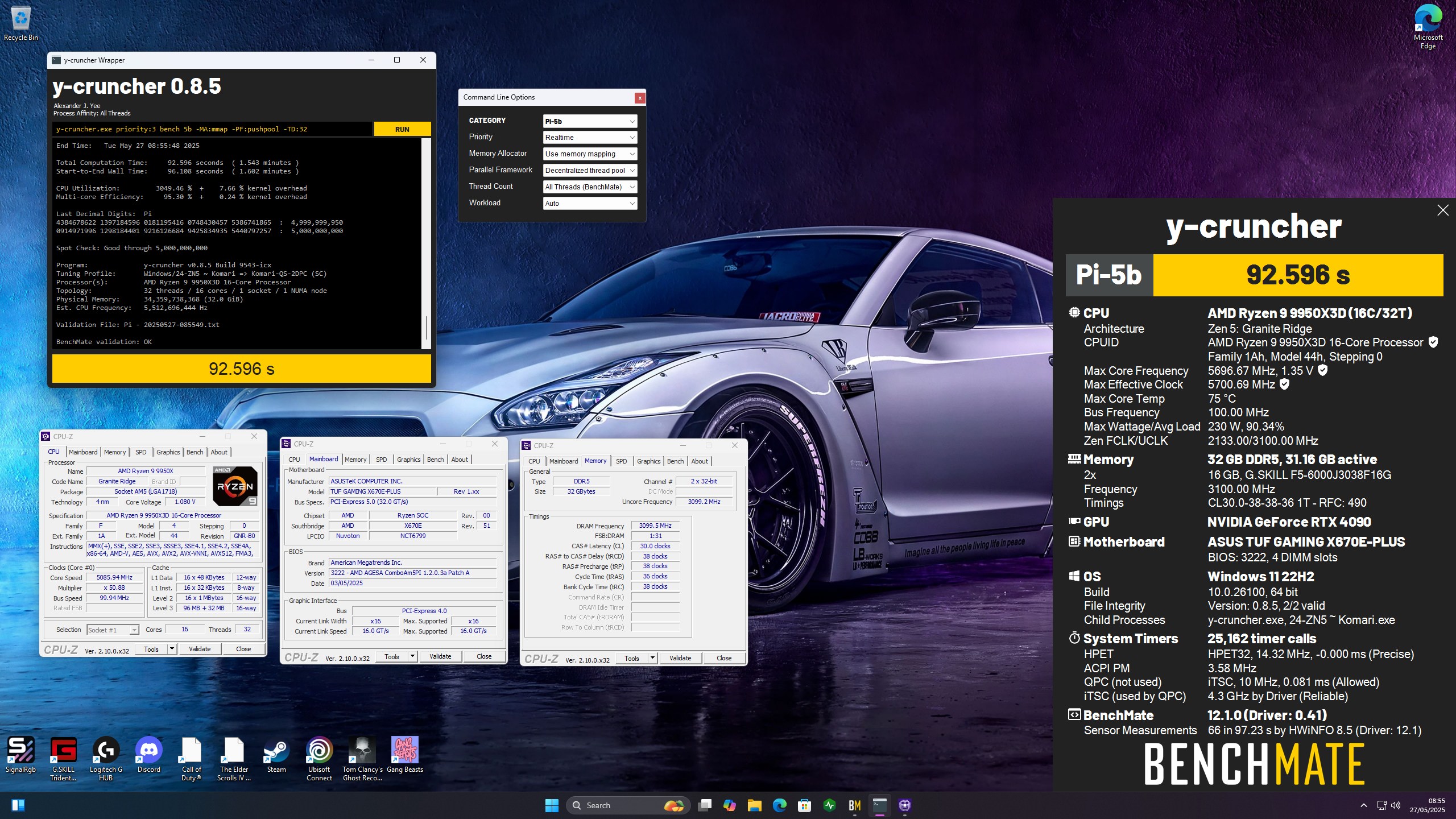Click Validate in CPU-Z CPU window

(x=200, y=649)
